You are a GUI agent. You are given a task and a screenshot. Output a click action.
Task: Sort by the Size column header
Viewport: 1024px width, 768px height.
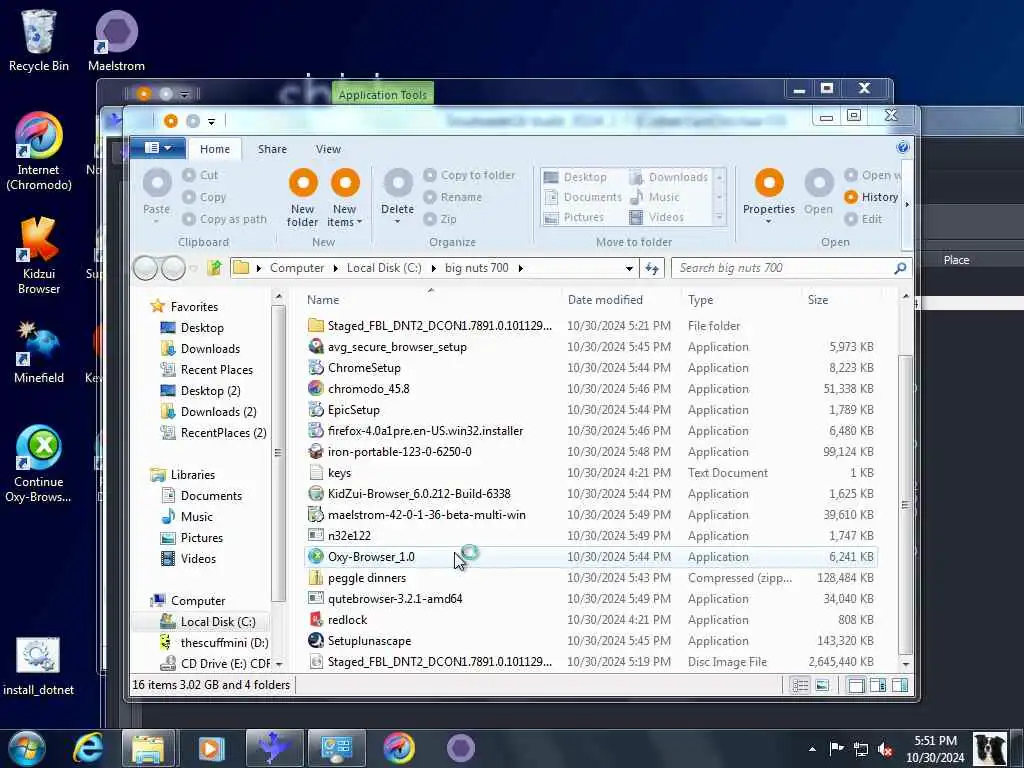818,300
